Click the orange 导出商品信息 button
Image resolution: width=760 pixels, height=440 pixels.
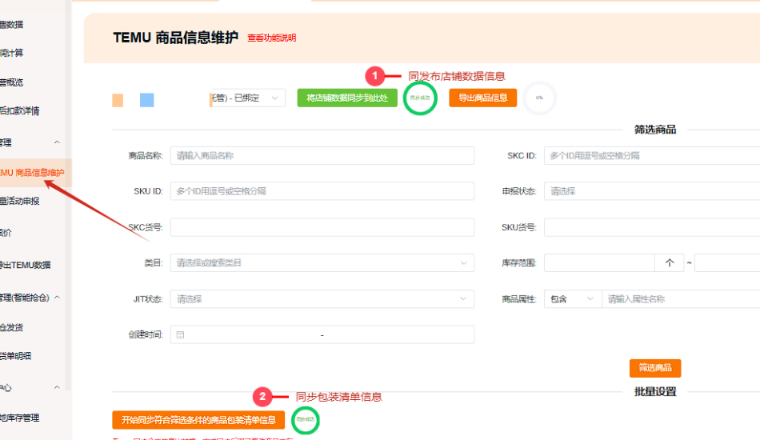(x=483, y=98)
